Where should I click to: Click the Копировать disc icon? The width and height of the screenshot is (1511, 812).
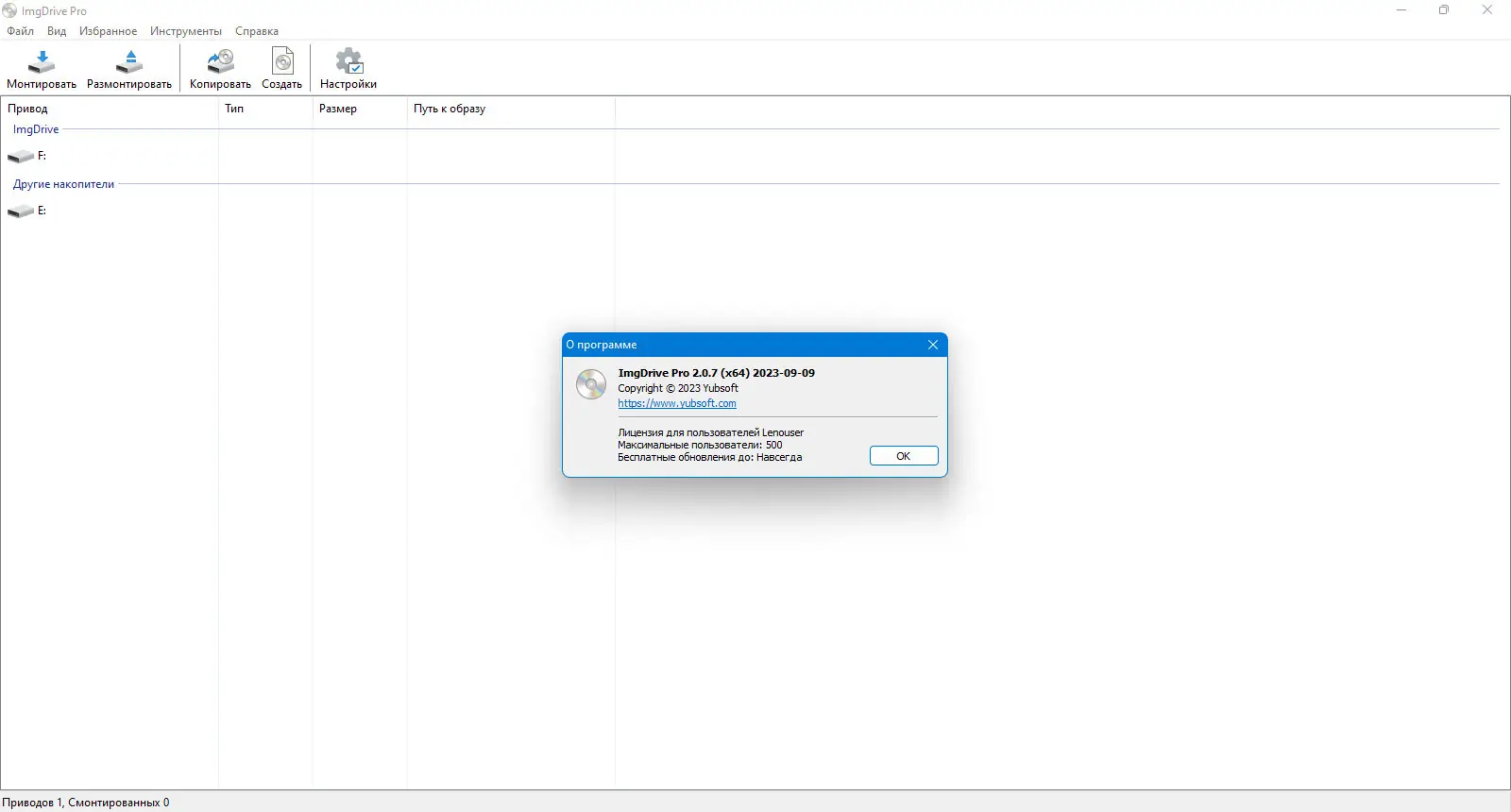coord(220,62)
